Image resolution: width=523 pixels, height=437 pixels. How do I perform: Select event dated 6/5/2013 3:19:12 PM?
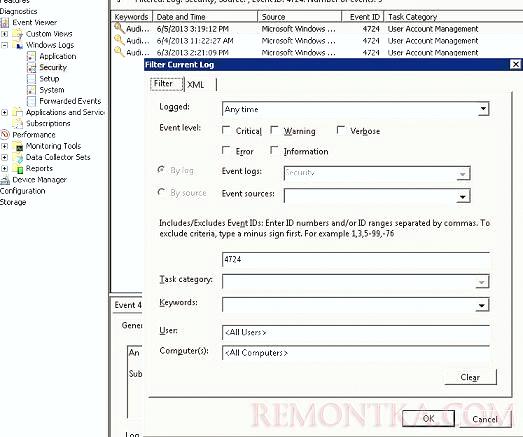pos(317,29)
